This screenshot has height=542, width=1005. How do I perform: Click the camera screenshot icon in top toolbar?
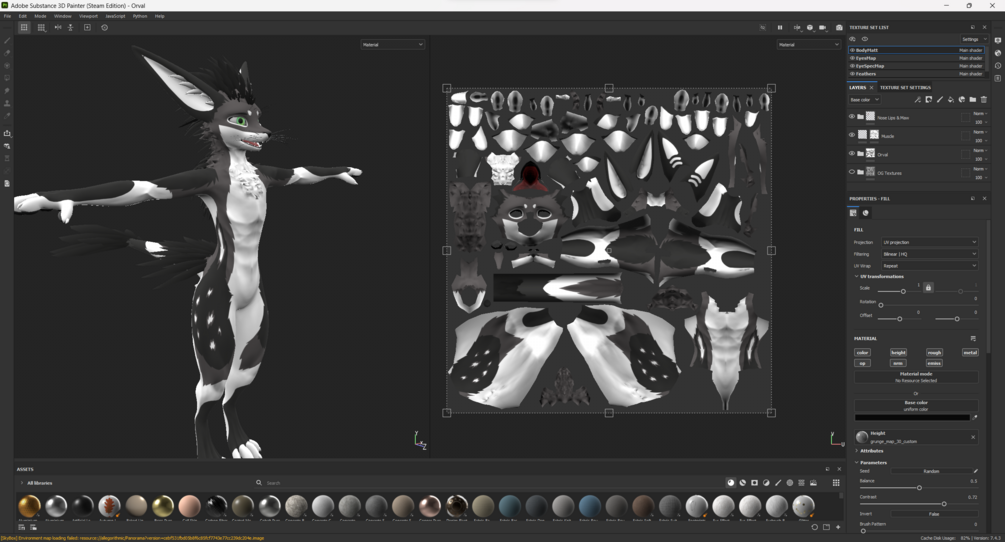(x=839, y=28)
